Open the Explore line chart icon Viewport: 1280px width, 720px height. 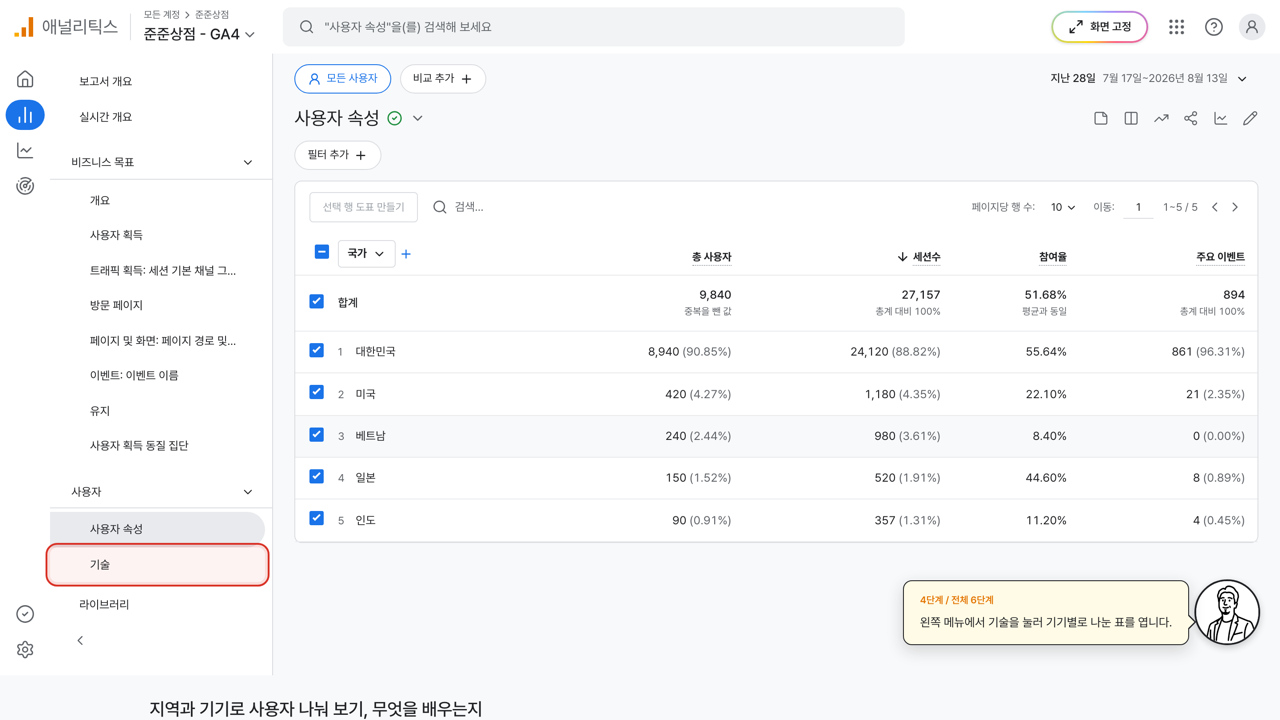25,150
